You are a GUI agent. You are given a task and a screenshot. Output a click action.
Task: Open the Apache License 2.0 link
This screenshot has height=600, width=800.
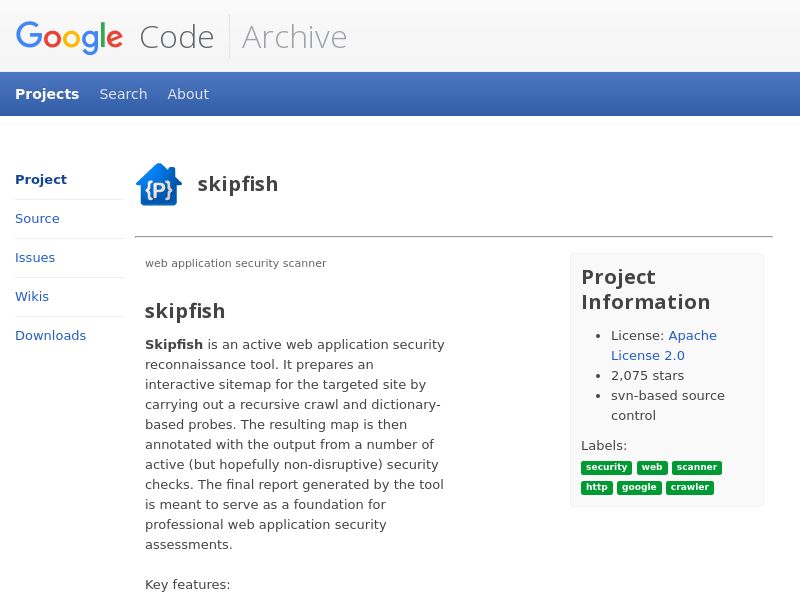coord(663,345)
